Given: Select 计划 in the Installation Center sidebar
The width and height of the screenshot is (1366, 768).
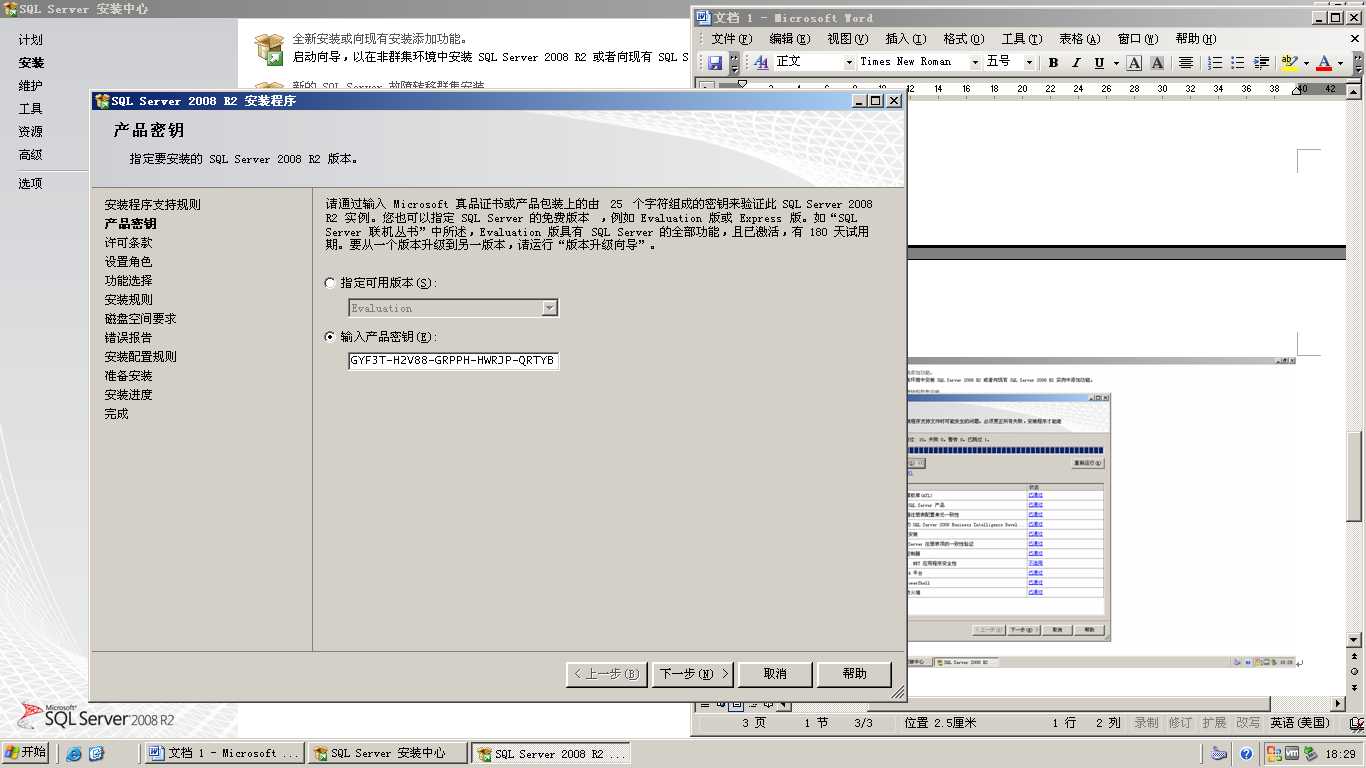Looking at the screenshot, I should 31,40.
